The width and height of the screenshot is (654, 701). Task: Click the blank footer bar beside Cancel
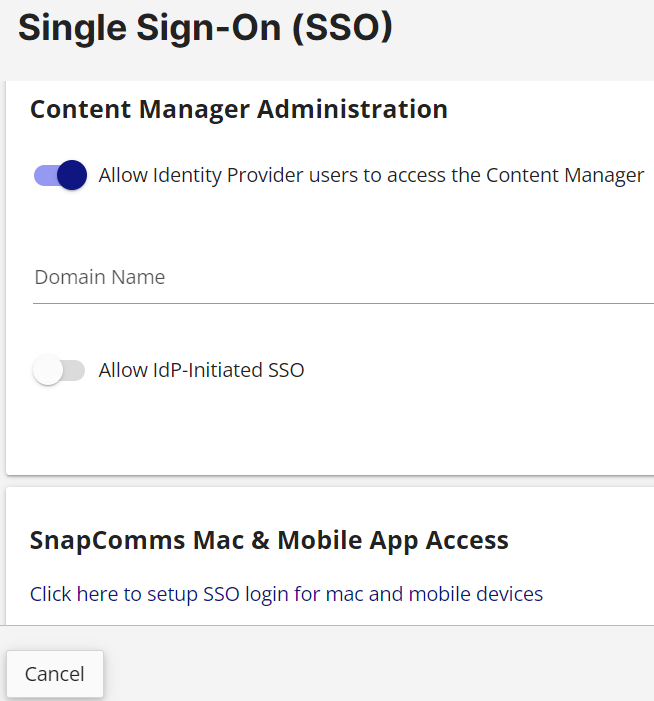pyautogui.click(x=380, y=664)
